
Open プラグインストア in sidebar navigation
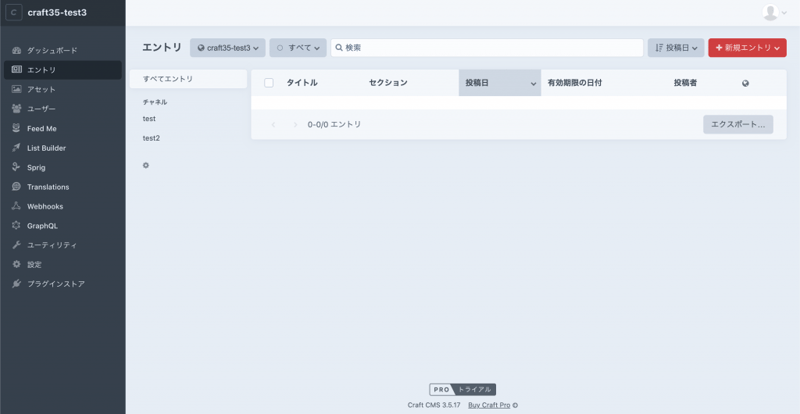(63, 283)
